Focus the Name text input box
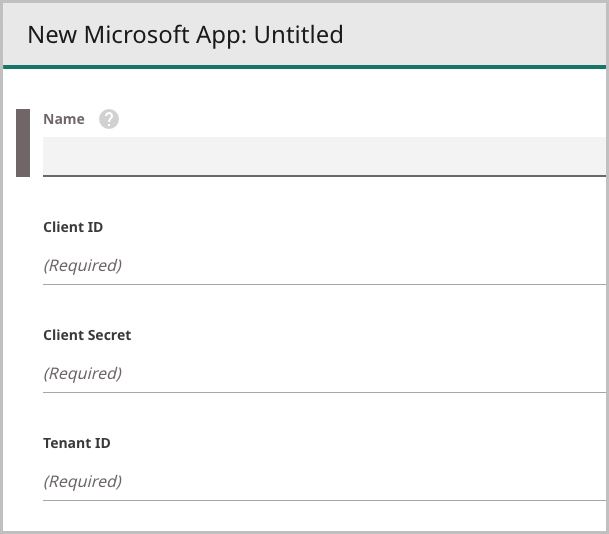 pyautogui.click(x=324, y=157)
